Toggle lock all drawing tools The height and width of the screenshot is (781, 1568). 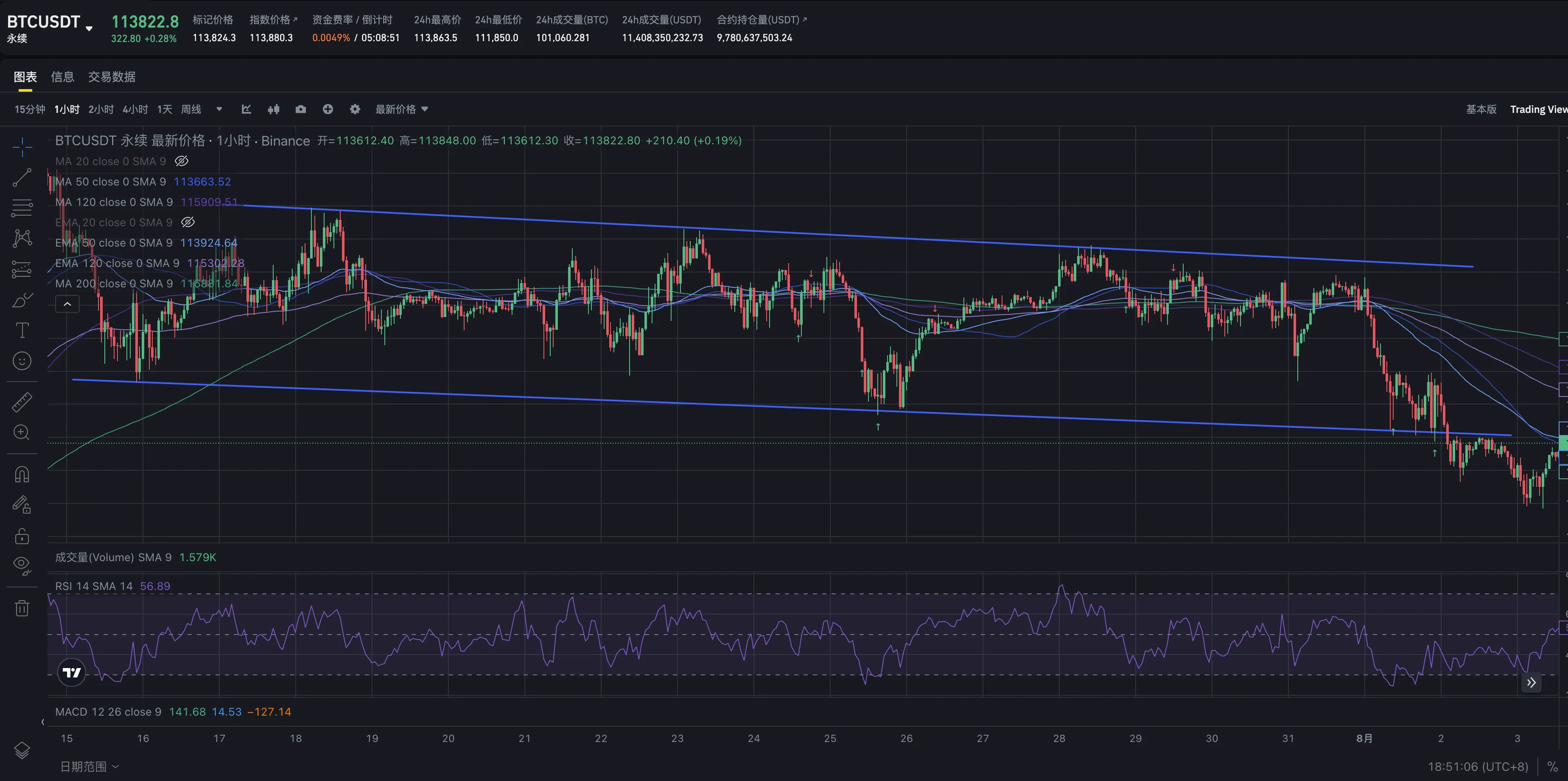coord(22,536)
